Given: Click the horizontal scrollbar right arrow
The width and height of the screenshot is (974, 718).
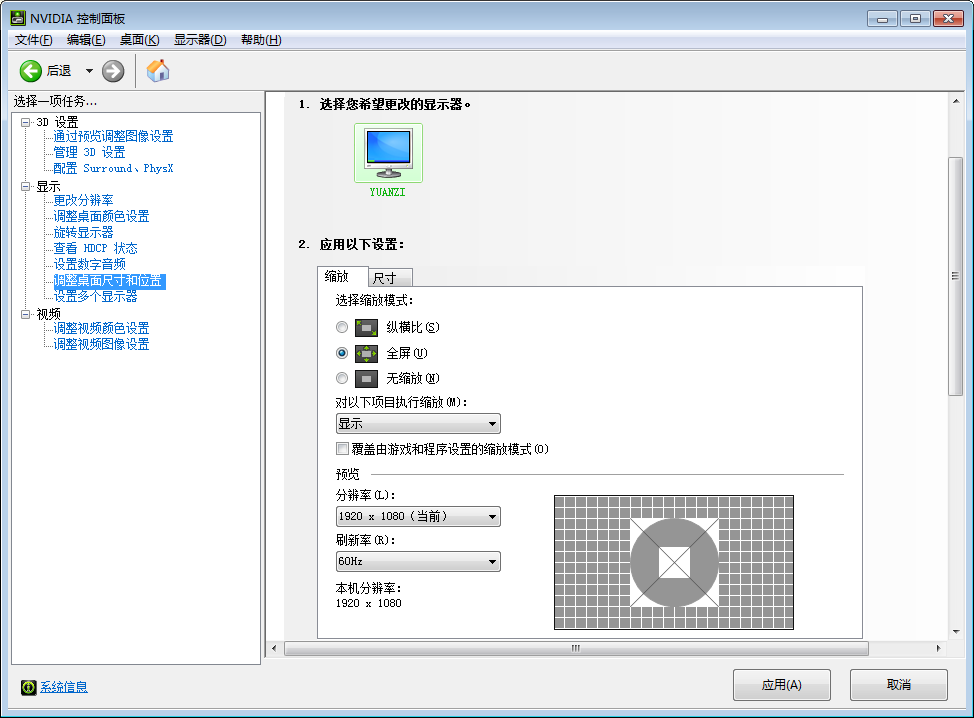Looking at the screenshot, I should 938,648.
